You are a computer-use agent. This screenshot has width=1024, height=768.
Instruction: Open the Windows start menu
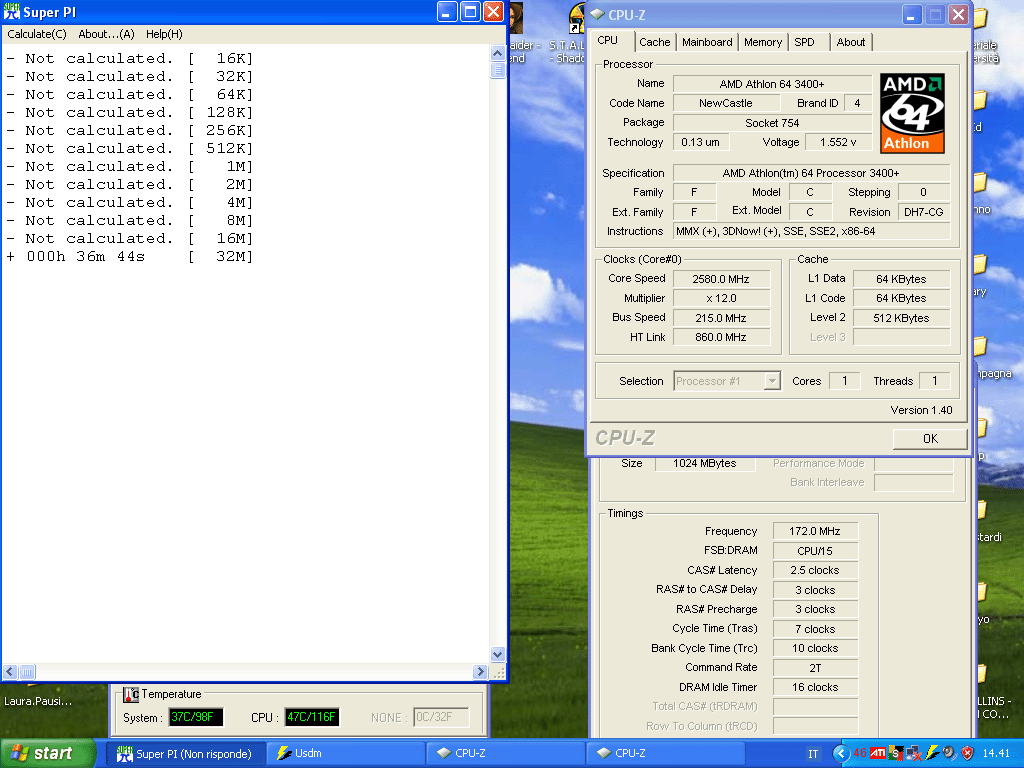click(x=46, y=753)
